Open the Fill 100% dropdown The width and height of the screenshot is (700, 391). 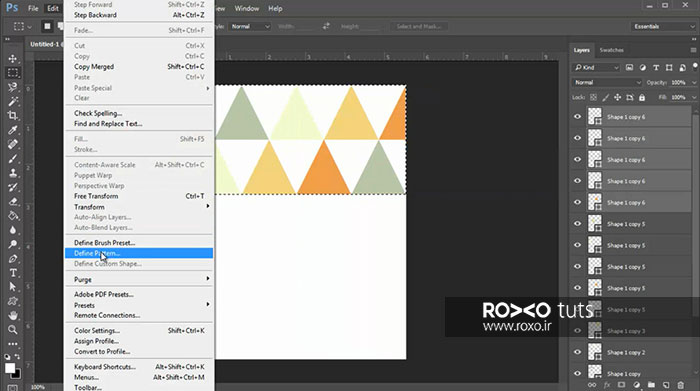click(x=694, y=97)
